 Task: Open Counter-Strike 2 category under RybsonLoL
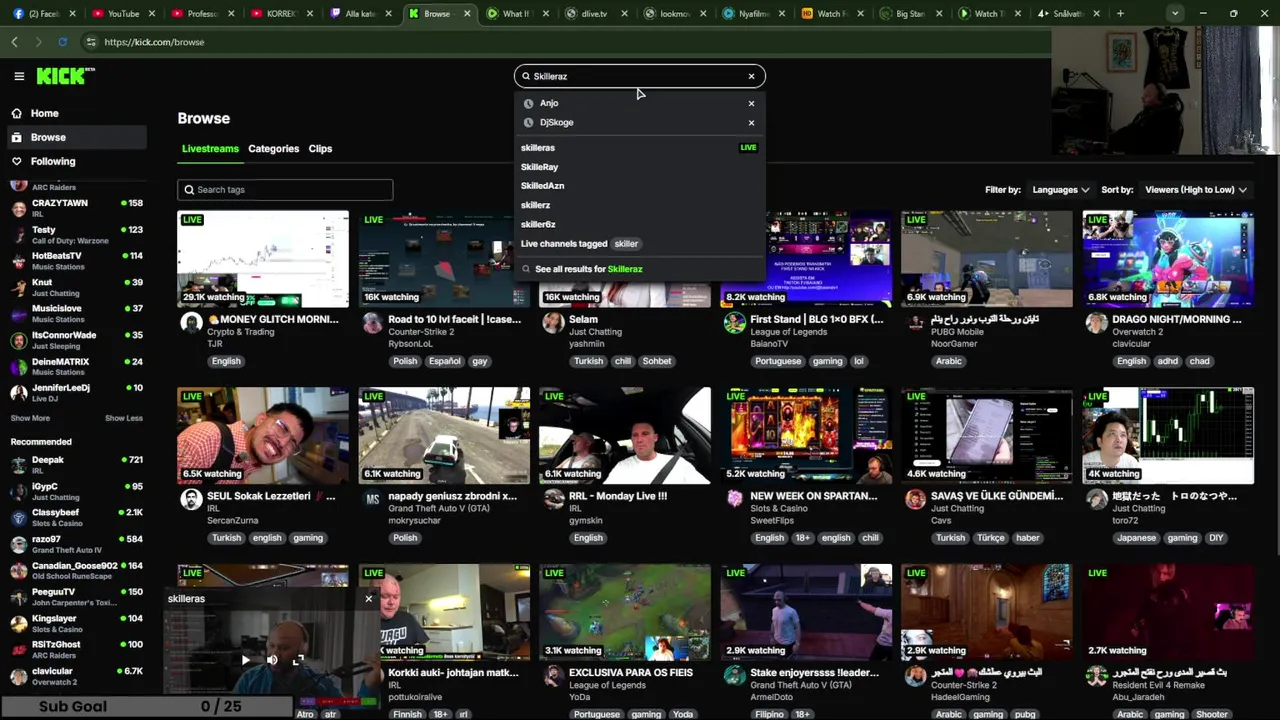coord(421,332)
